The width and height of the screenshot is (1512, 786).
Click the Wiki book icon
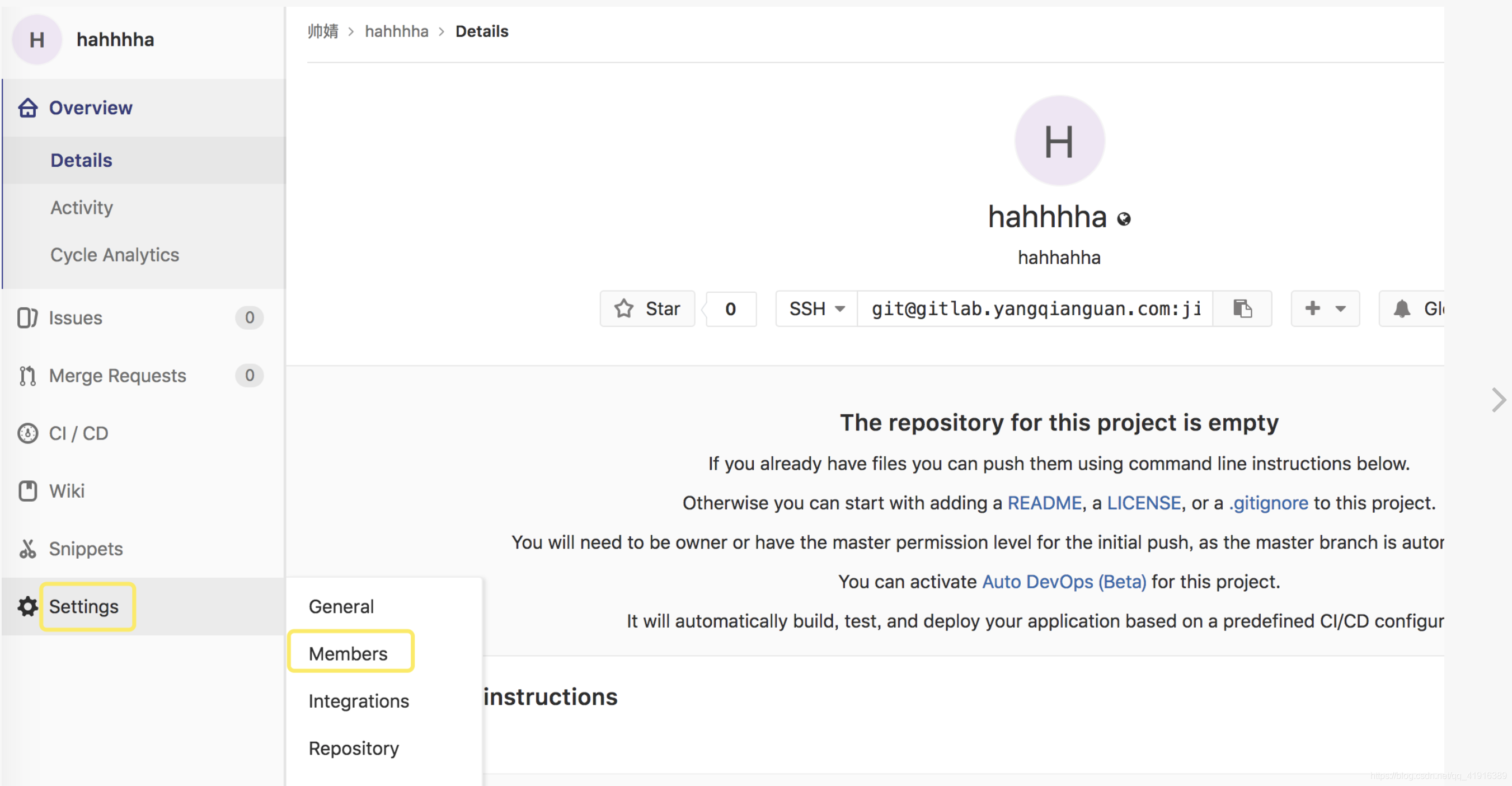(27, 491)
